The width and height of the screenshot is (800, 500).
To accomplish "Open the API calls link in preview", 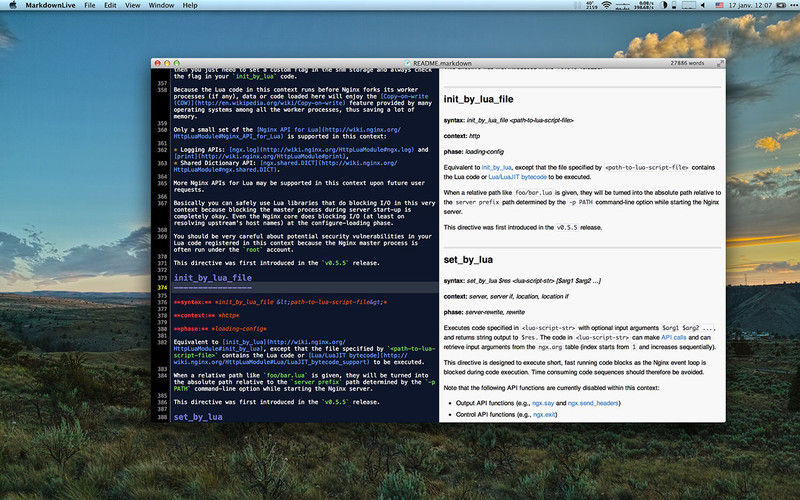I will pyautogui.click(x=673, y=337).
